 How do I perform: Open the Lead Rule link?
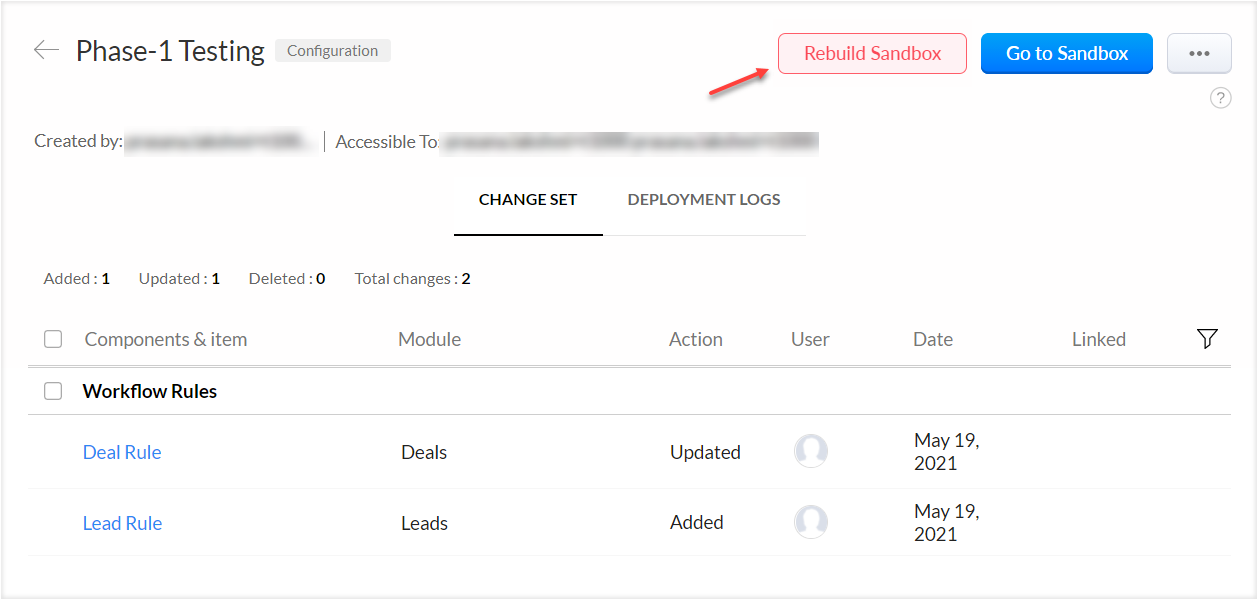(122, 523)
